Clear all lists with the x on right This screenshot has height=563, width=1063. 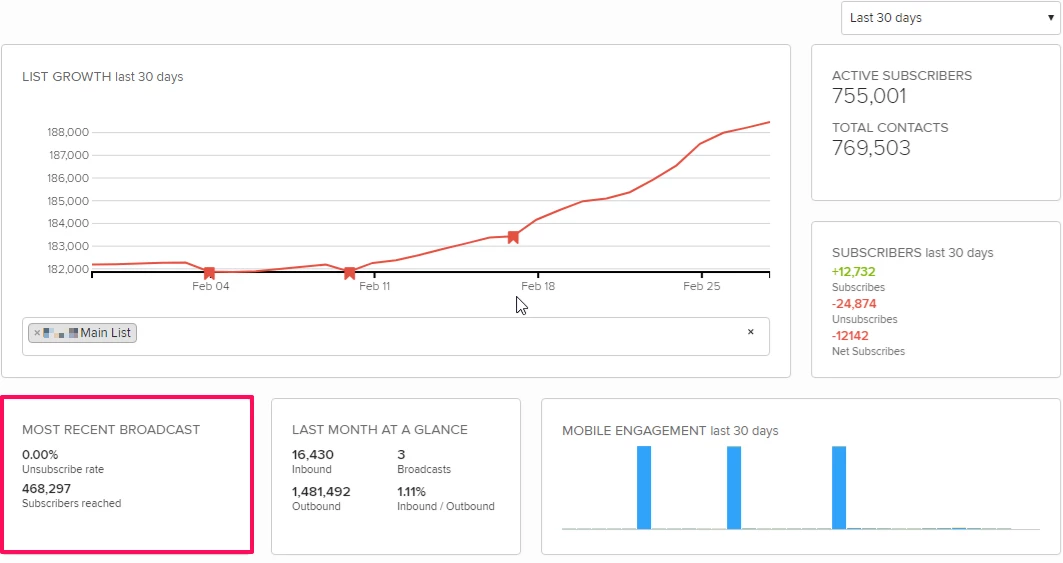point(750,332)
